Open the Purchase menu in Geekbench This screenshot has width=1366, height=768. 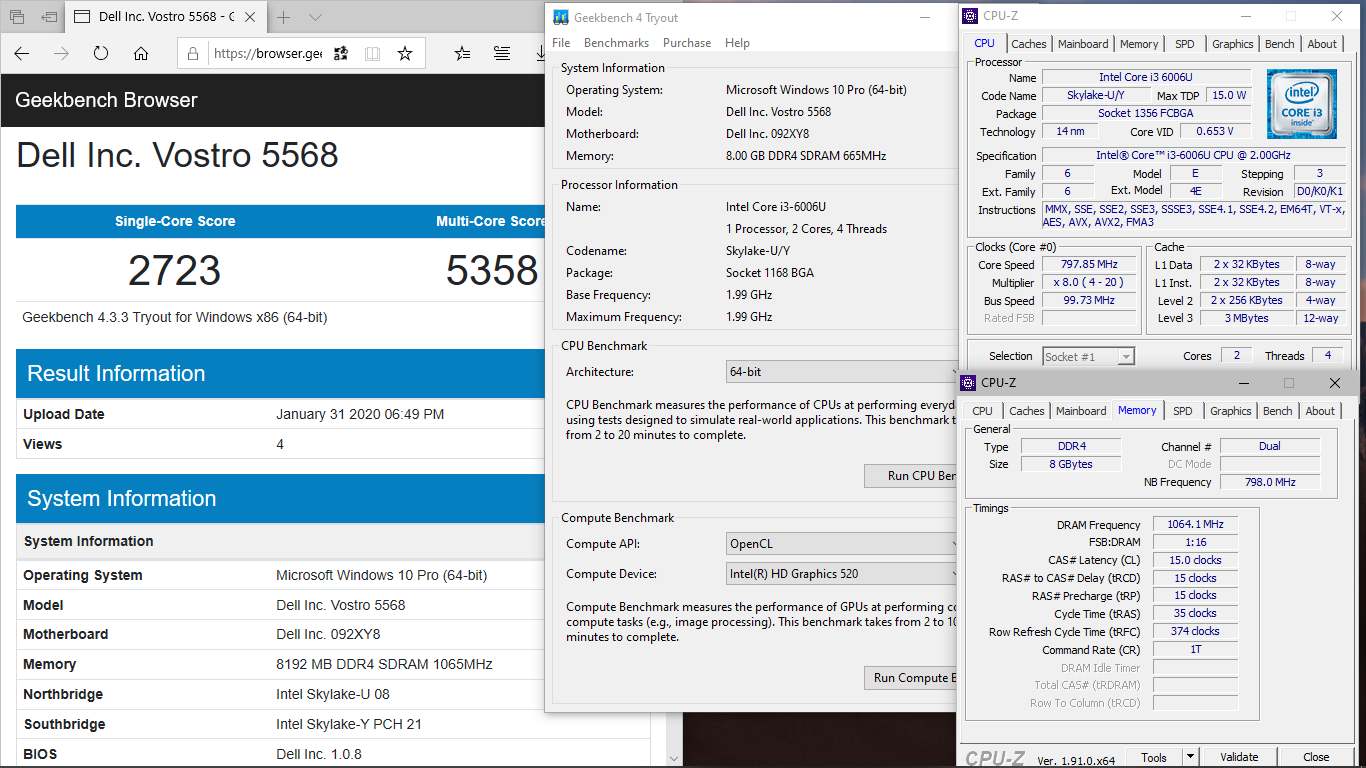687,43
